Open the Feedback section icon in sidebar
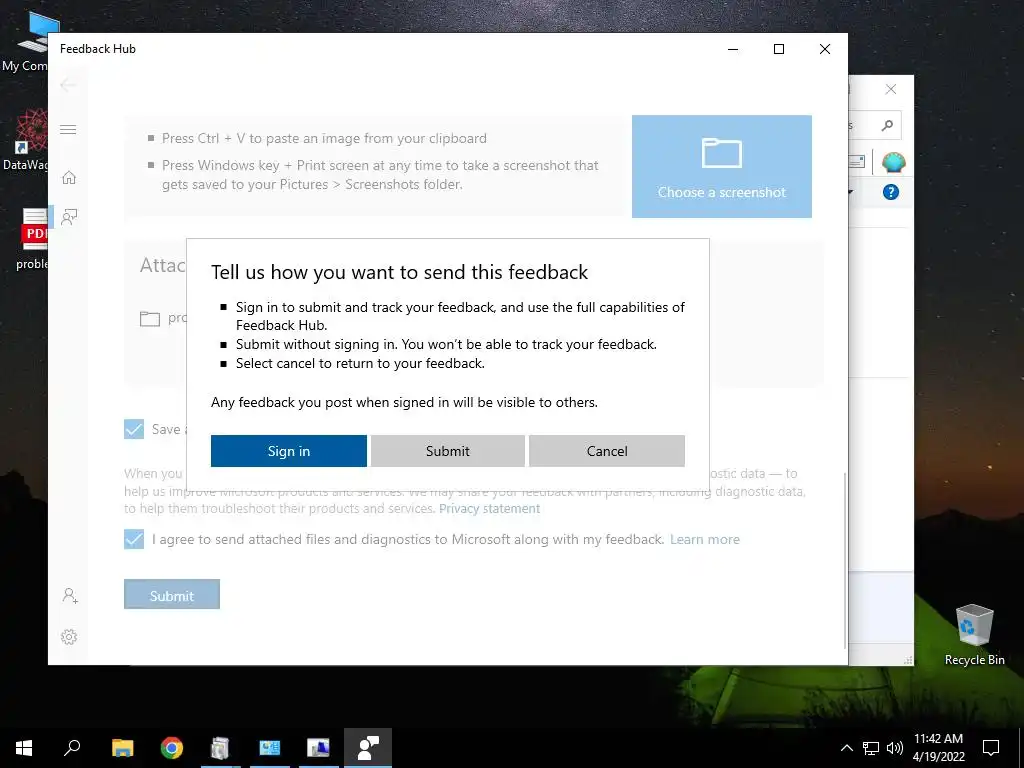Image resolution: width=1024 pixels, height=768 pixels. (69, 217)
